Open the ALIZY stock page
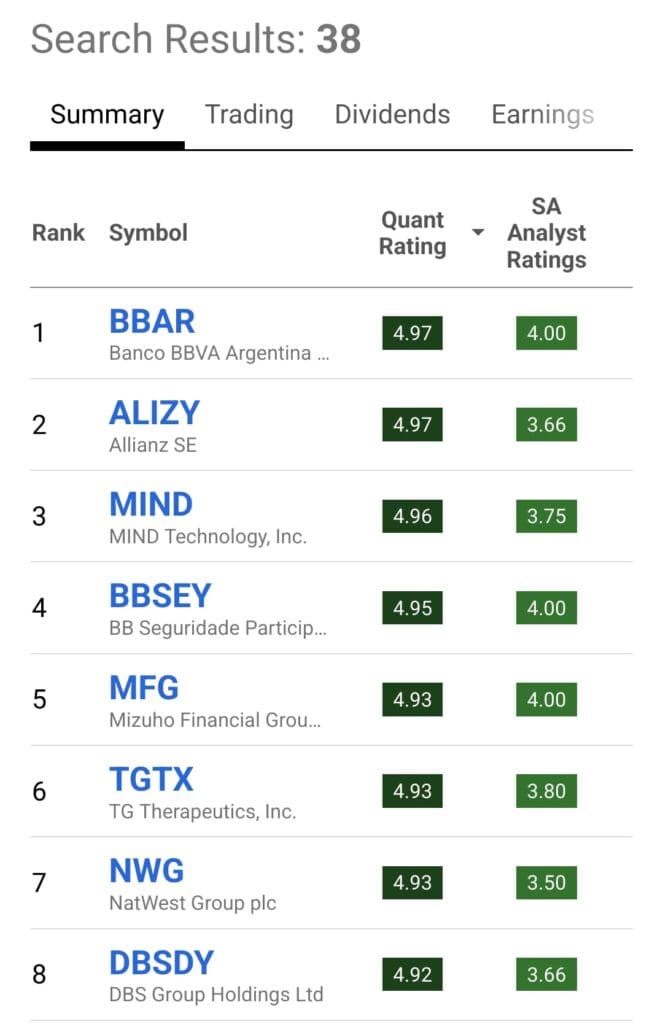The height and width of the screenshot is (1024, 663). (x=154, y=412)
